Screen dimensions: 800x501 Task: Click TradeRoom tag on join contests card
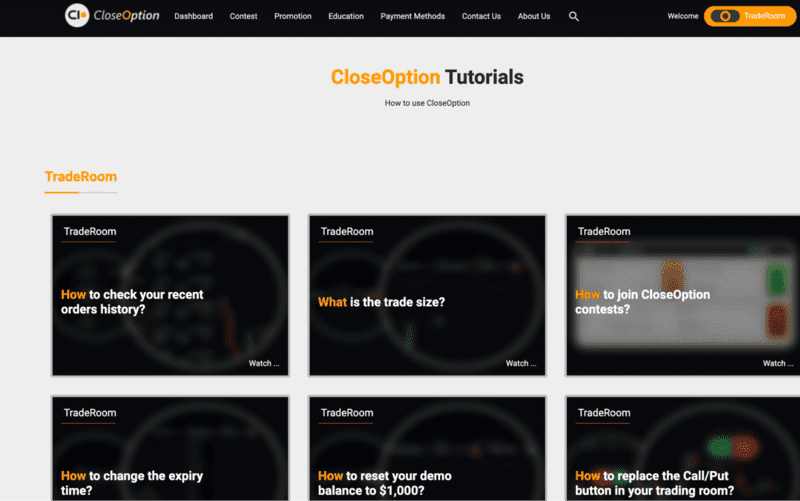[604, 232]
